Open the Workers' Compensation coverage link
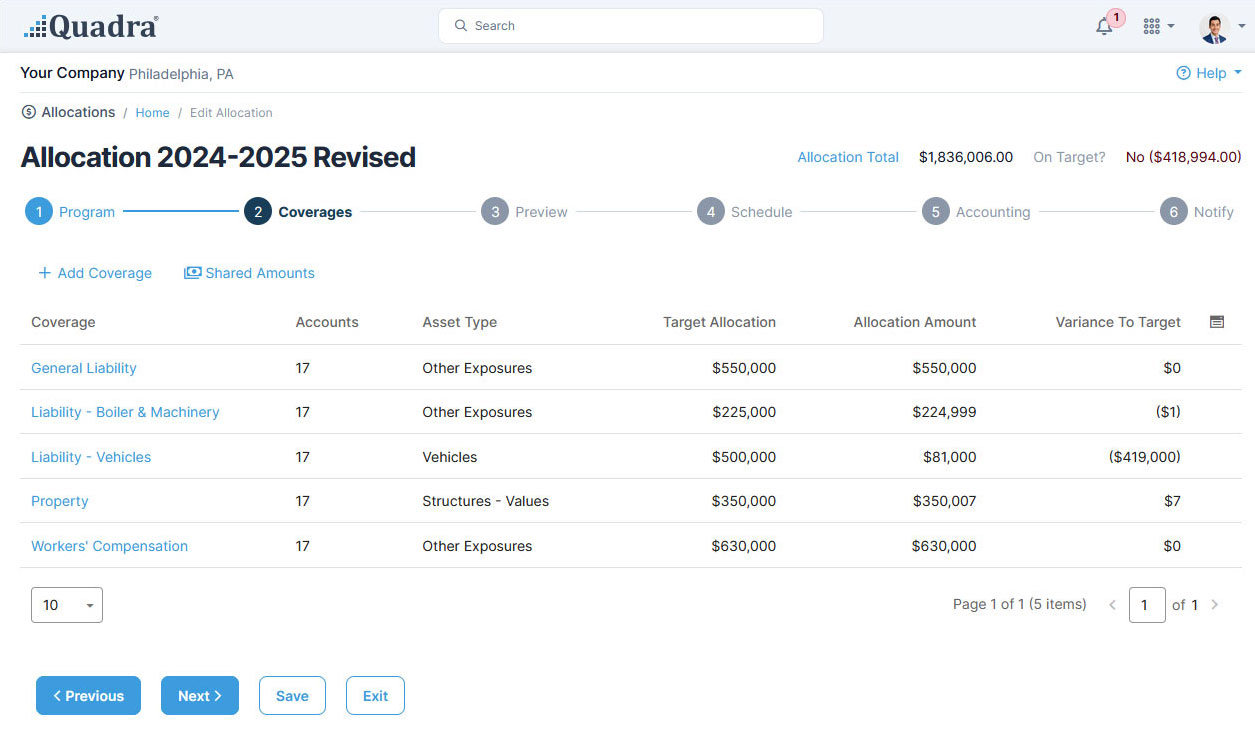 (x=109, y=546)
